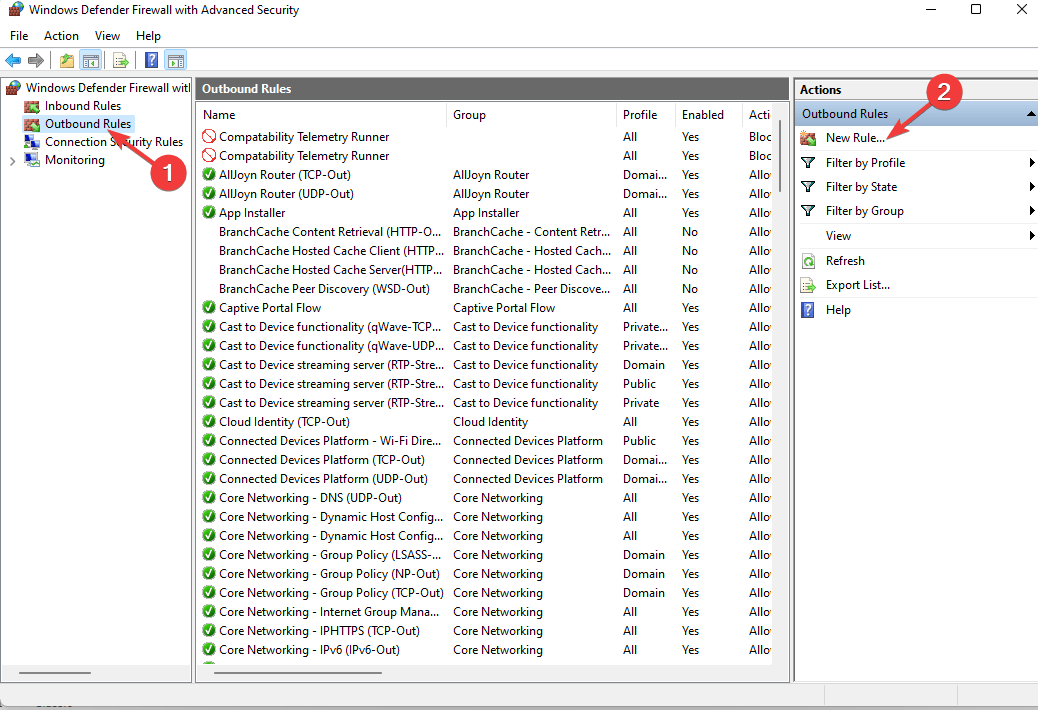Select Connection Security Rules in tree

pyautogui.click(x=114, y=142)
